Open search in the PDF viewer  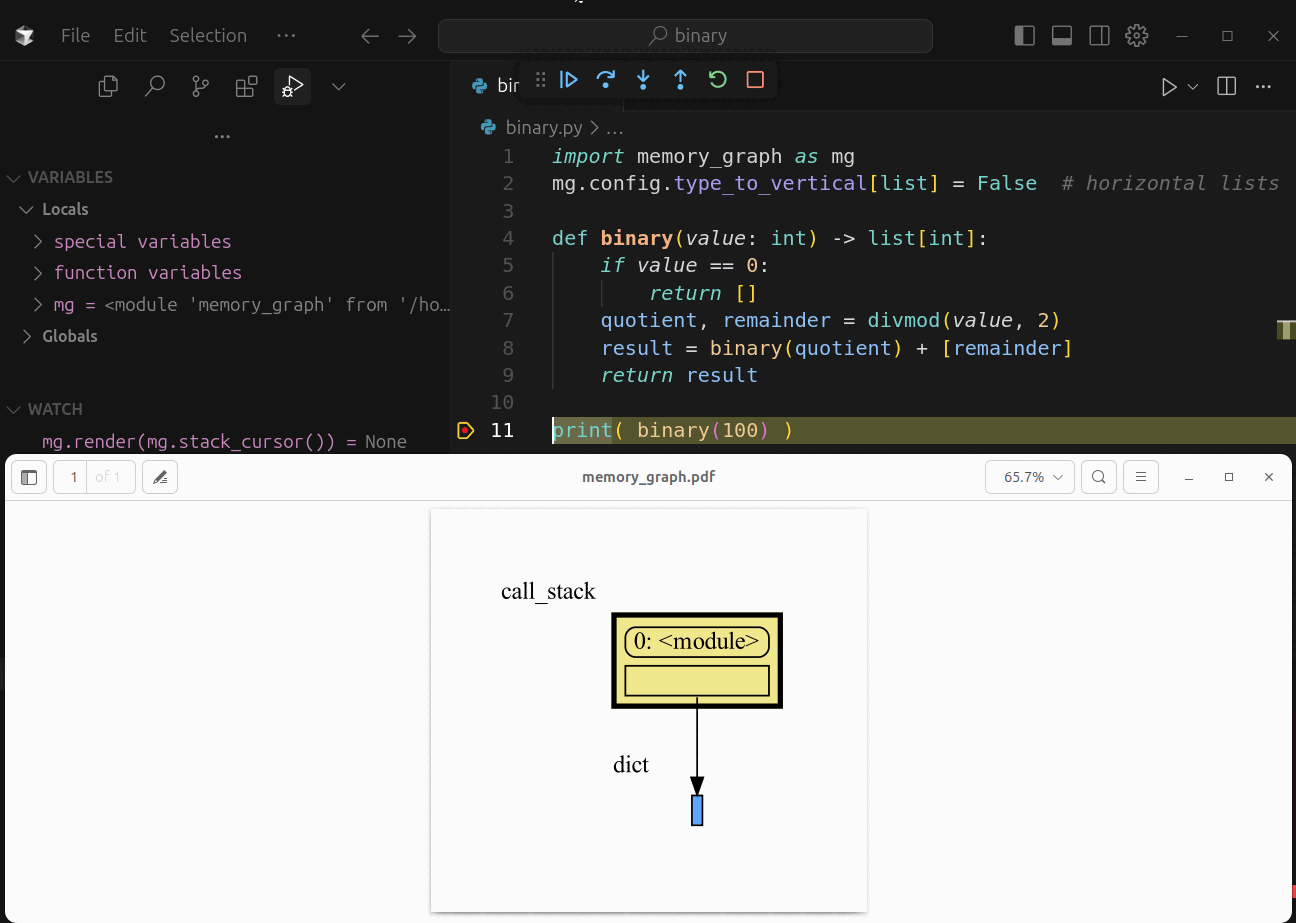[1099, 477]
